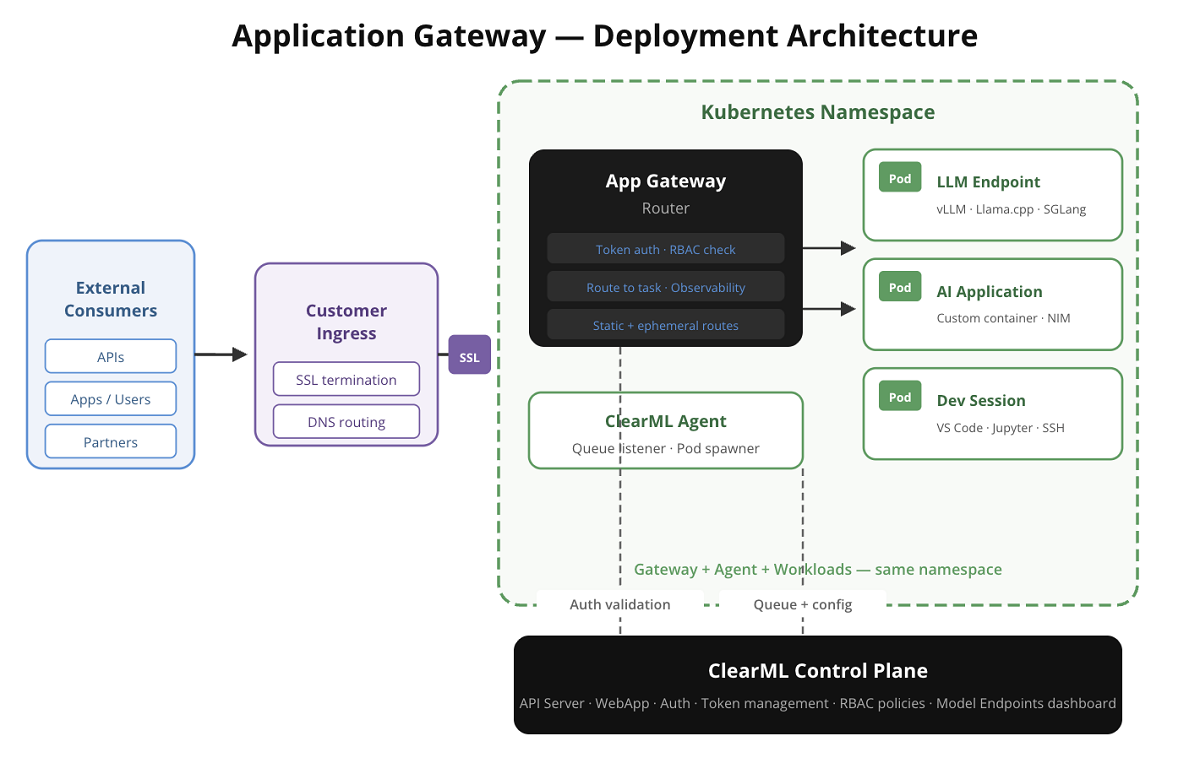This screenshot has height=763, width=1200.
Task: Click the Customer Ingress heading
Action: point(346,322)
